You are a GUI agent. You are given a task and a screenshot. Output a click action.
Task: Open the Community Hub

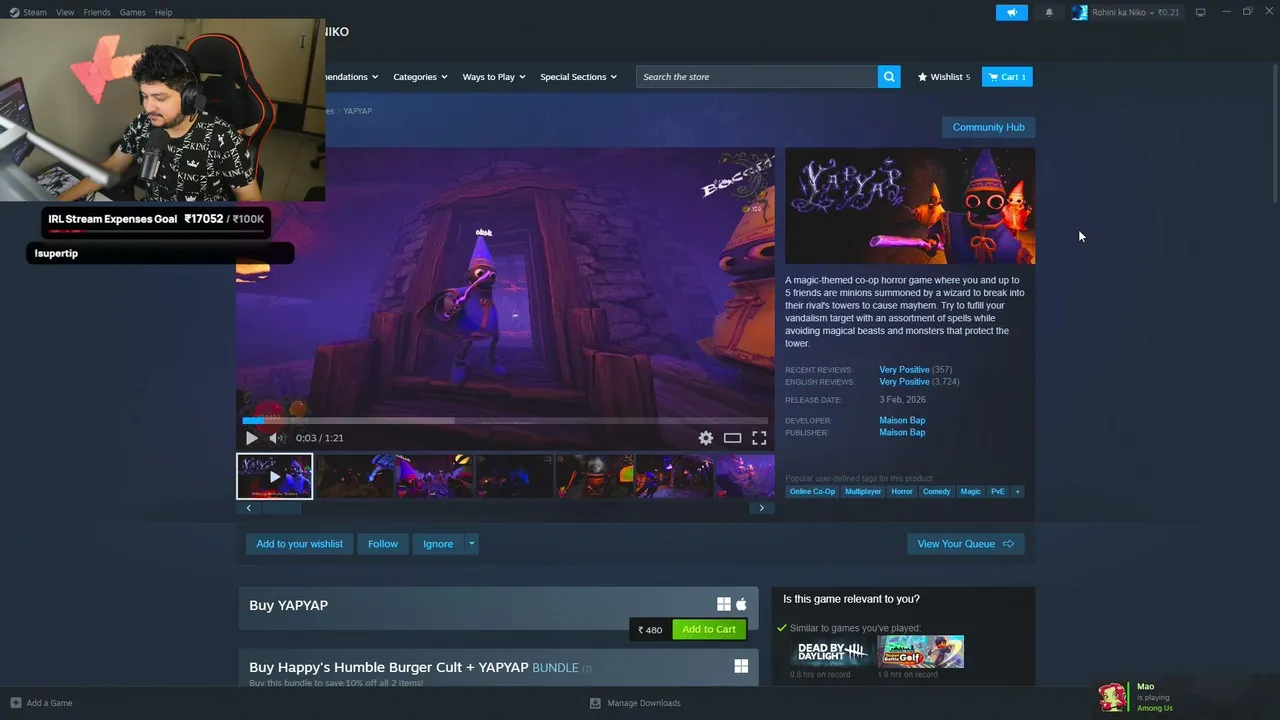(988, 127)
